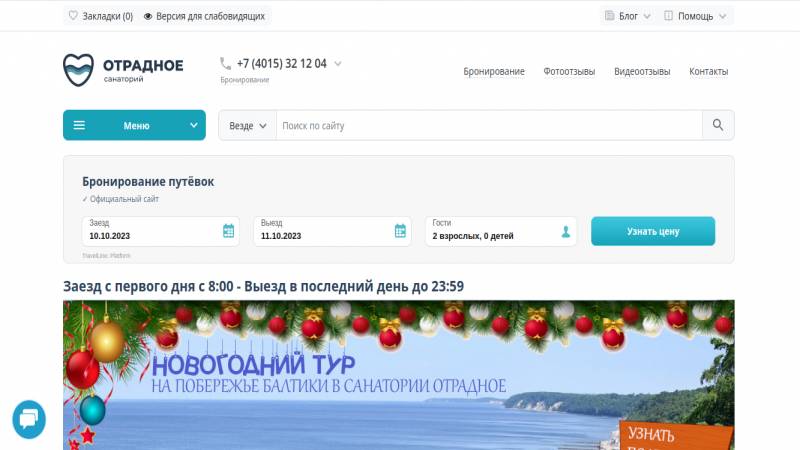Open the Видеоотзывы link
This screenshot has width=800, height=450.
click(x=642, y=71)
